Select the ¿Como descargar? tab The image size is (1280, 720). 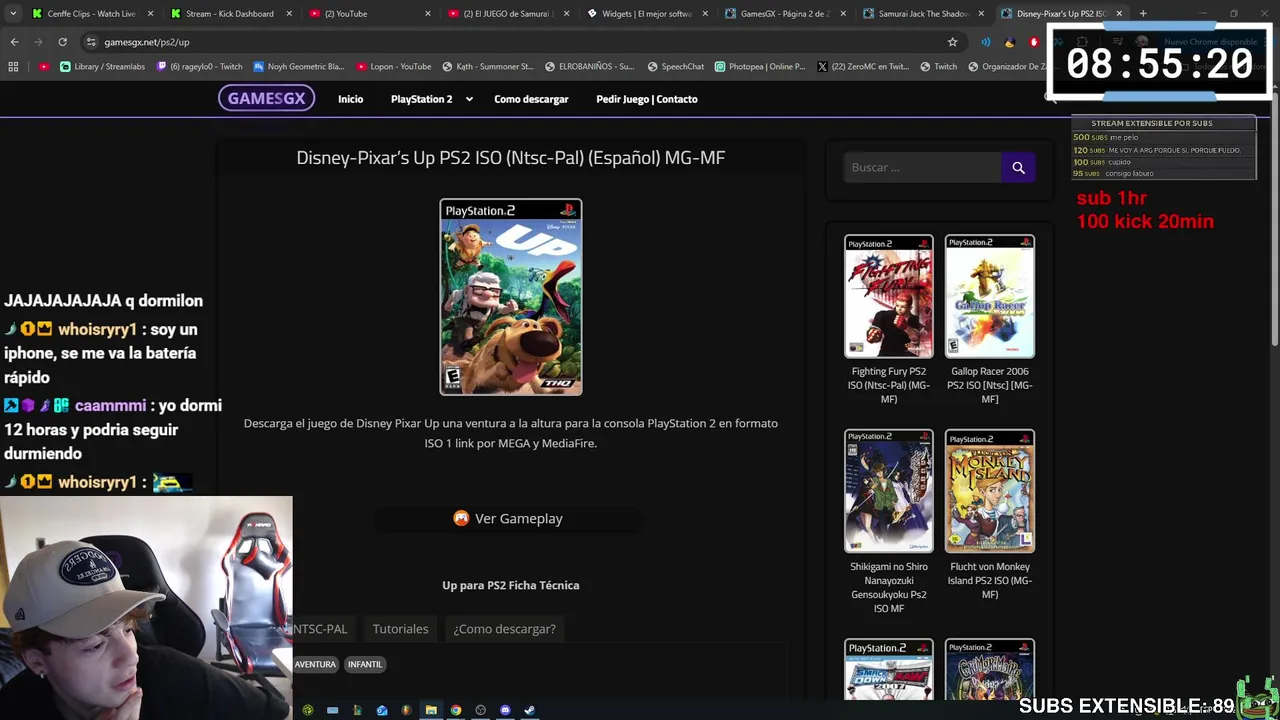[504, 629]
